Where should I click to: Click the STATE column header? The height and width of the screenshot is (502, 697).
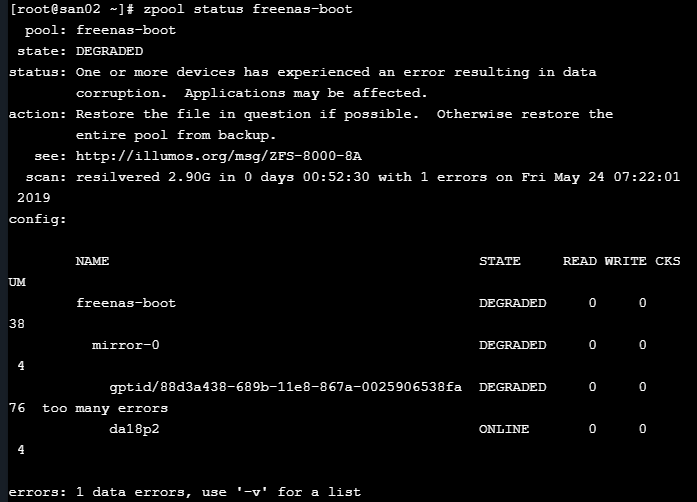pyautogui.click(x=500, y=261)
